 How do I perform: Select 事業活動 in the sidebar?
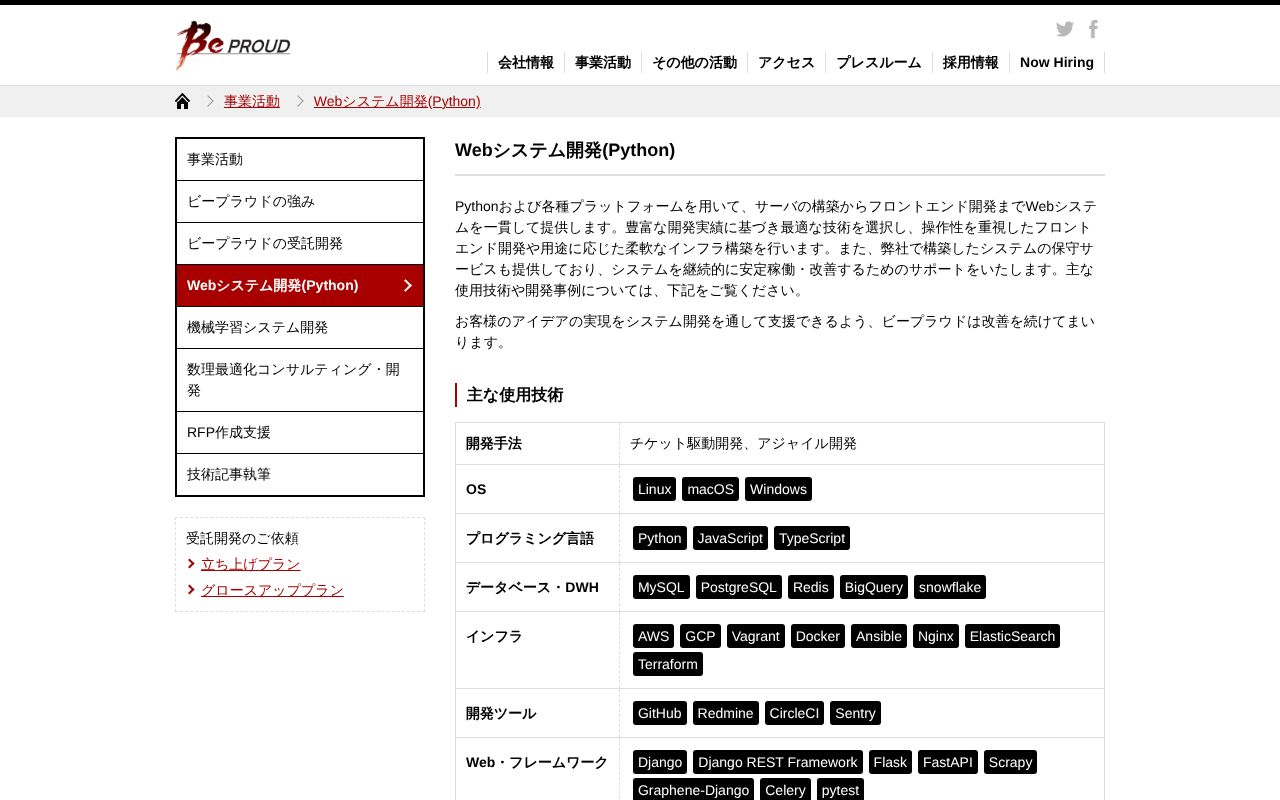tap(300, 160)
